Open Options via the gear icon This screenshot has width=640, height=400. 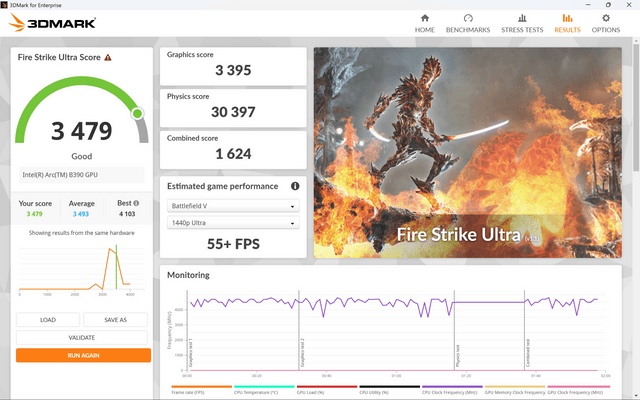click(x=606, y=18)
